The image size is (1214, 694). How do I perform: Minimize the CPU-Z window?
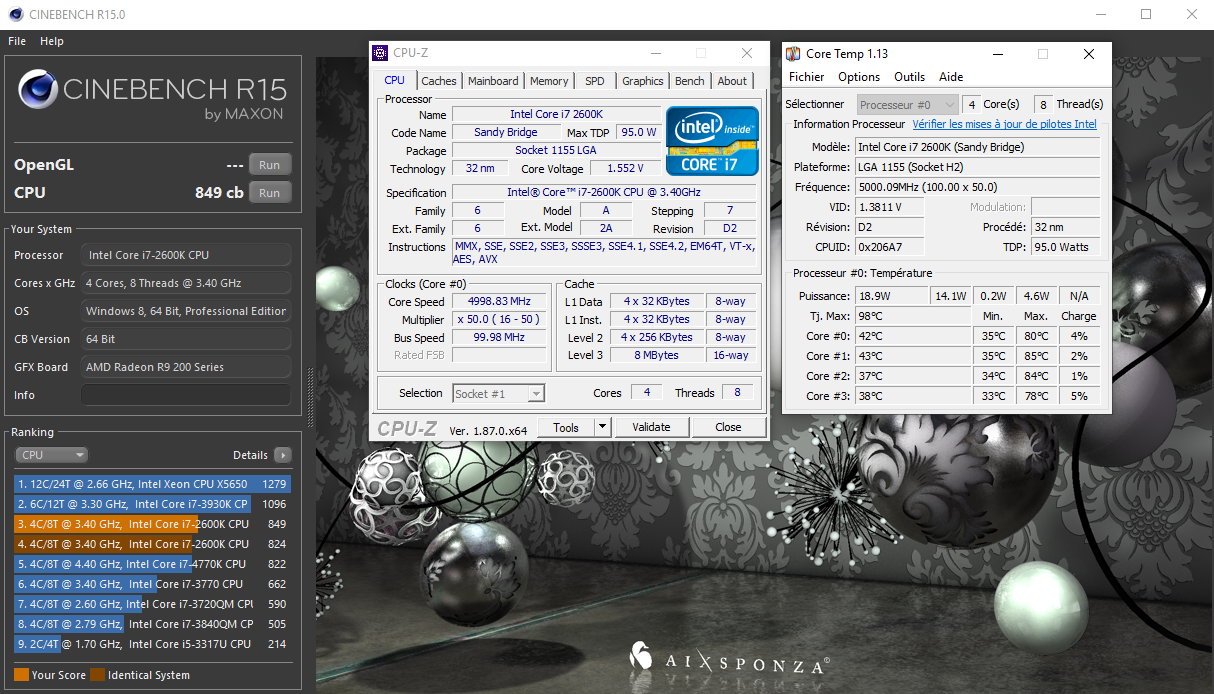click(656, 53)
